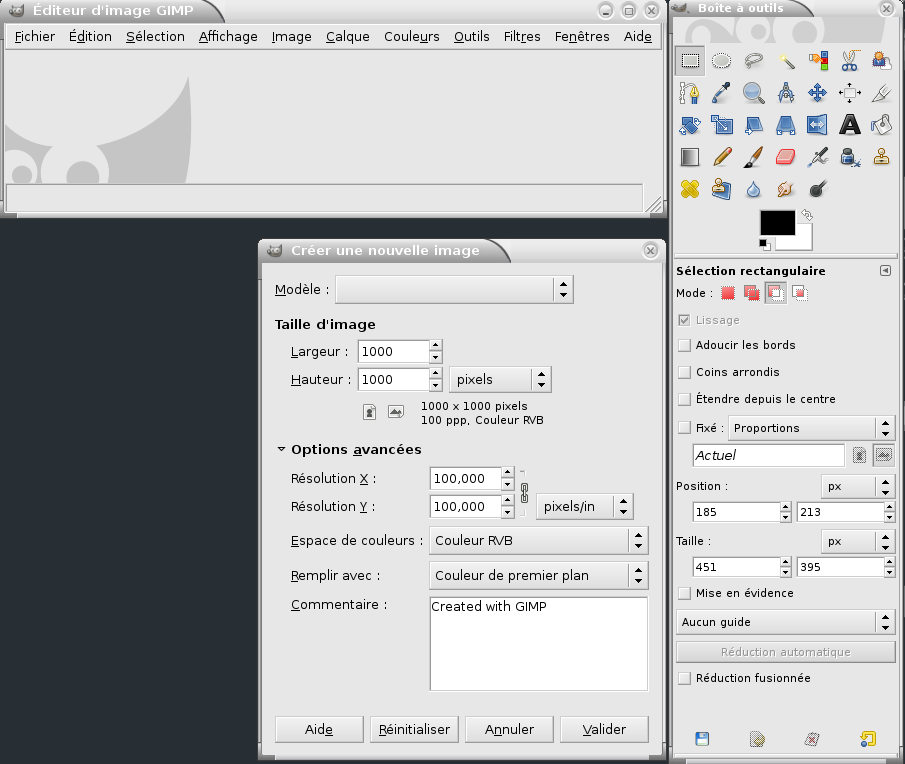
Task: Select the Fuzzy select magic wand tool
Action: 785,61
